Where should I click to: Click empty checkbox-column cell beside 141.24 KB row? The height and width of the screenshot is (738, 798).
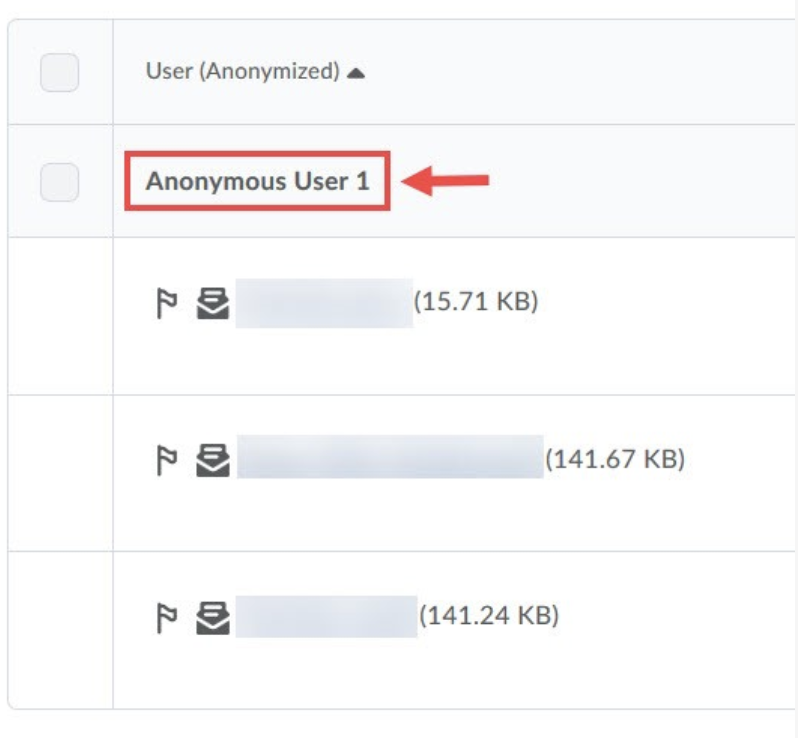tap(61, 630)
